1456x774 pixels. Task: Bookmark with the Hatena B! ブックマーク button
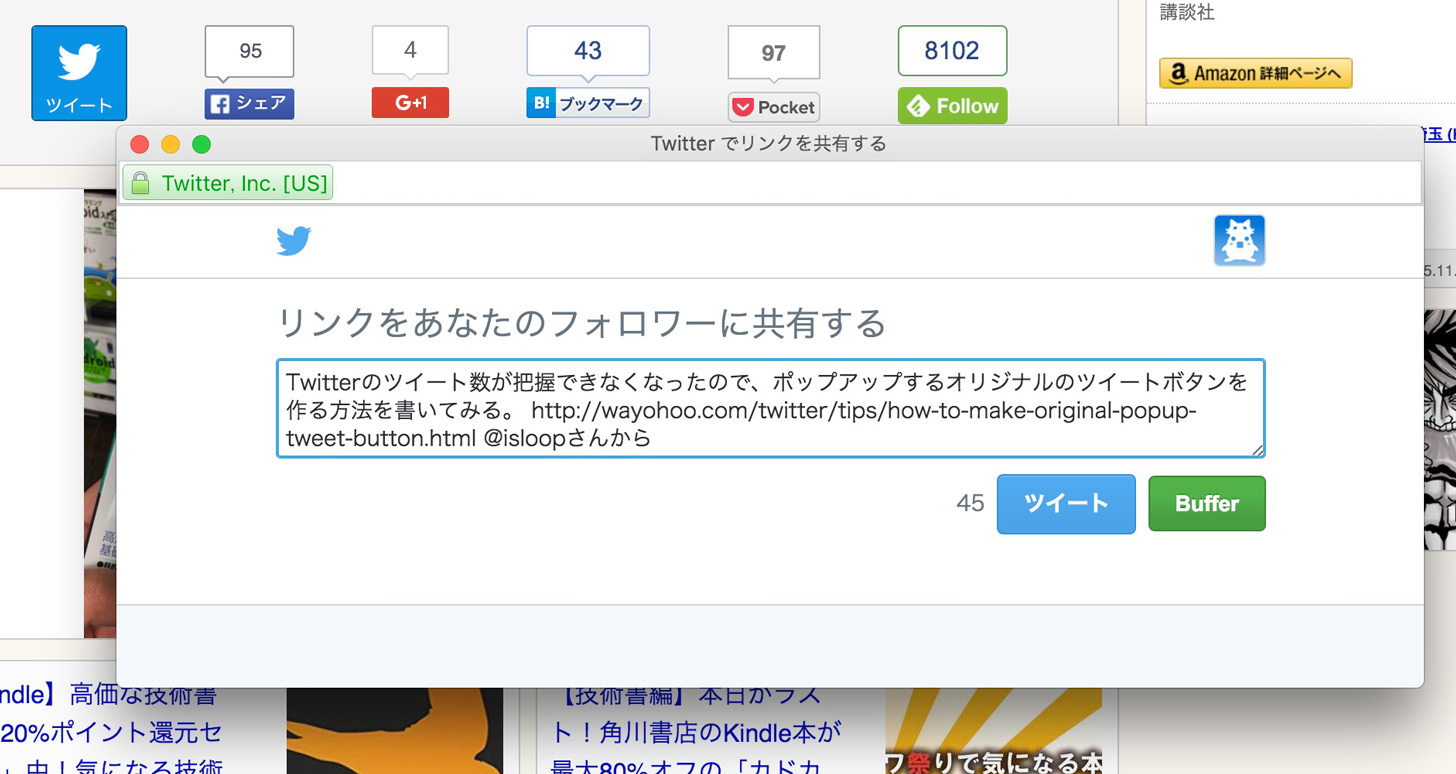[x=588, y=103]
